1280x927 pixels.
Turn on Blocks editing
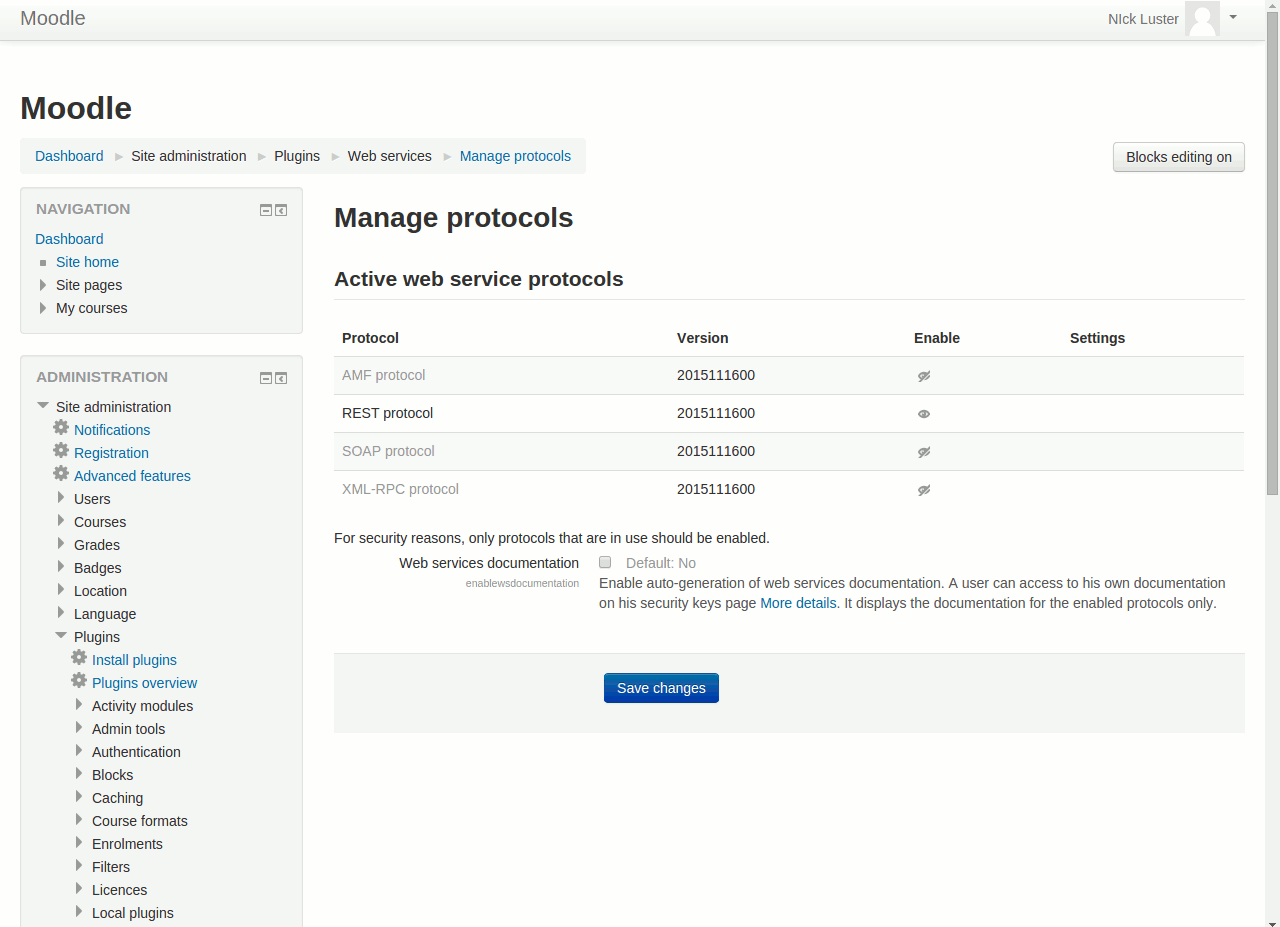click(1178, 157)
